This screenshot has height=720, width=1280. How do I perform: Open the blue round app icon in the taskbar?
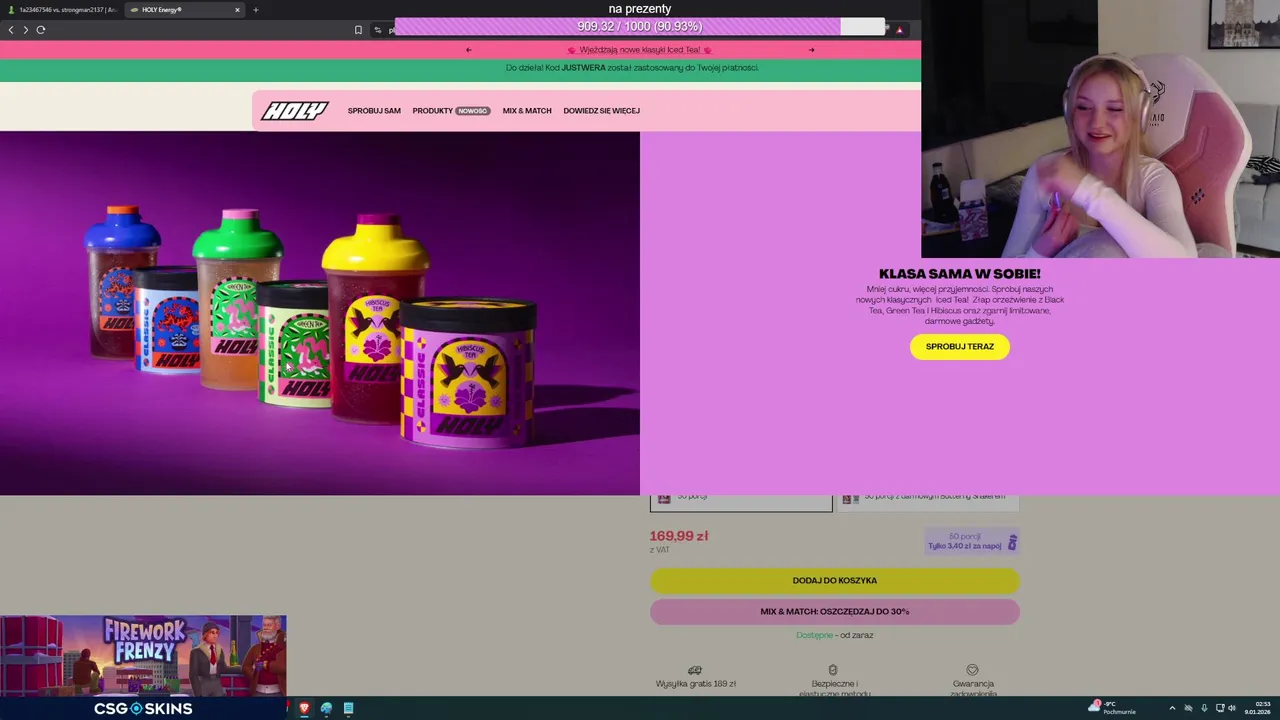[326, 708]
